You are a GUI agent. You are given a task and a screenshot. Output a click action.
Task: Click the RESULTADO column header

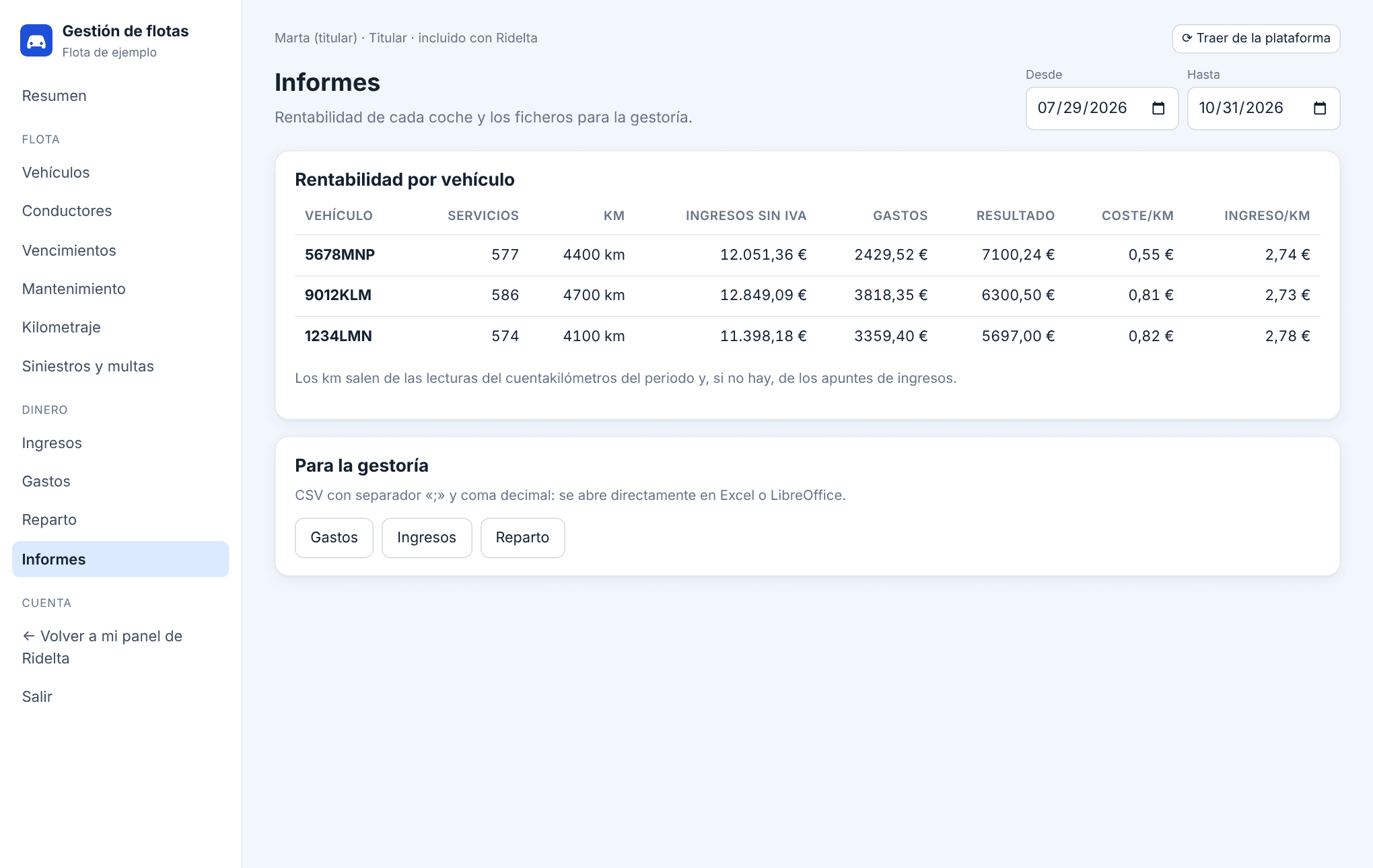coord(1016,216)
